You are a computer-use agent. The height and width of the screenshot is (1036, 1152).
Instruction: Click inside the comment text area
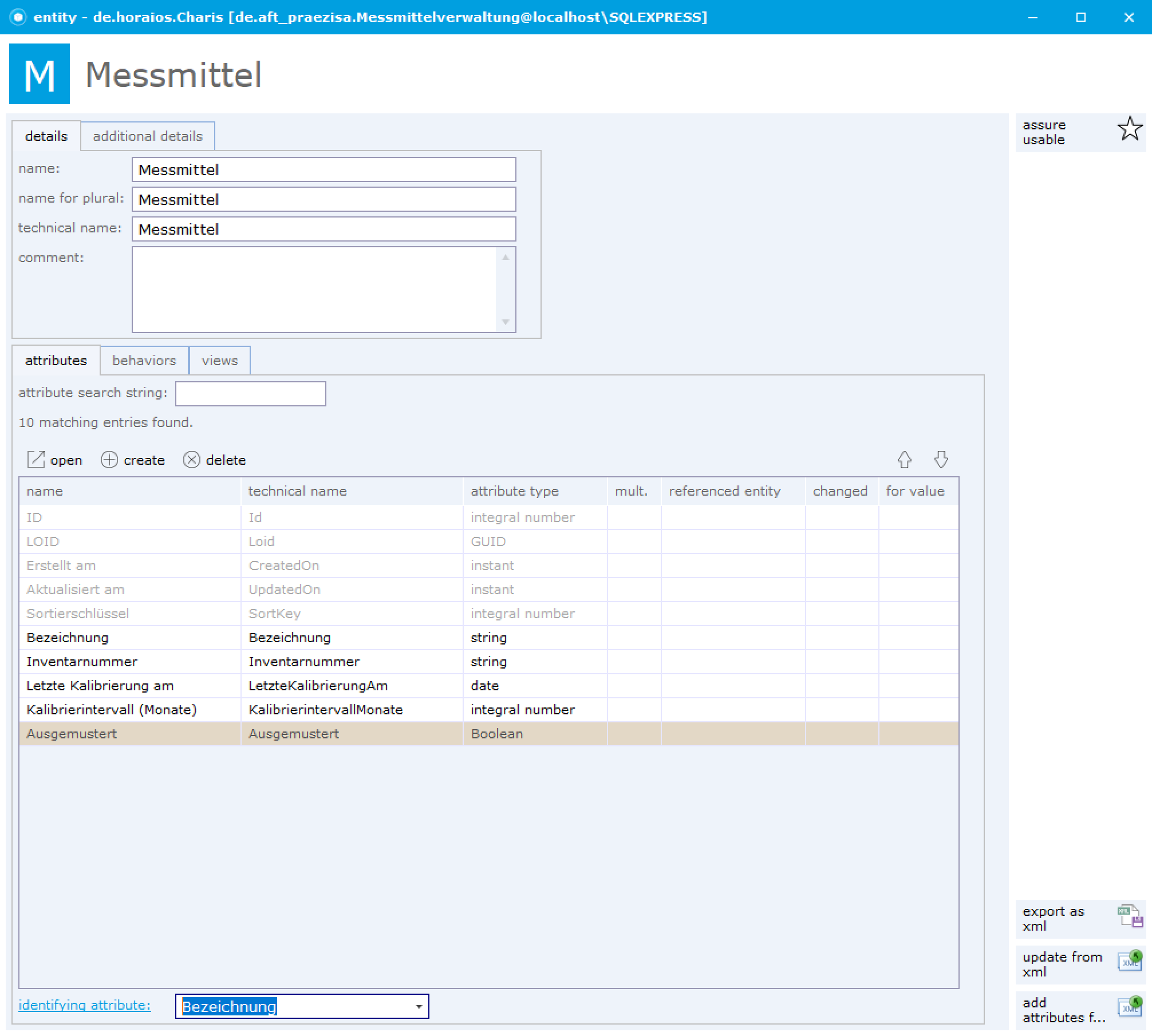(x=315, y=290)
